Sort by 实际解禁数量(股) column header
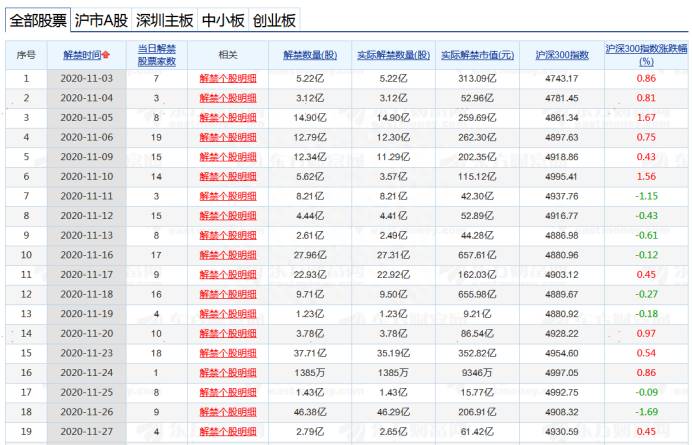Screen dimensions: 692x445 (x=393, y=55)
